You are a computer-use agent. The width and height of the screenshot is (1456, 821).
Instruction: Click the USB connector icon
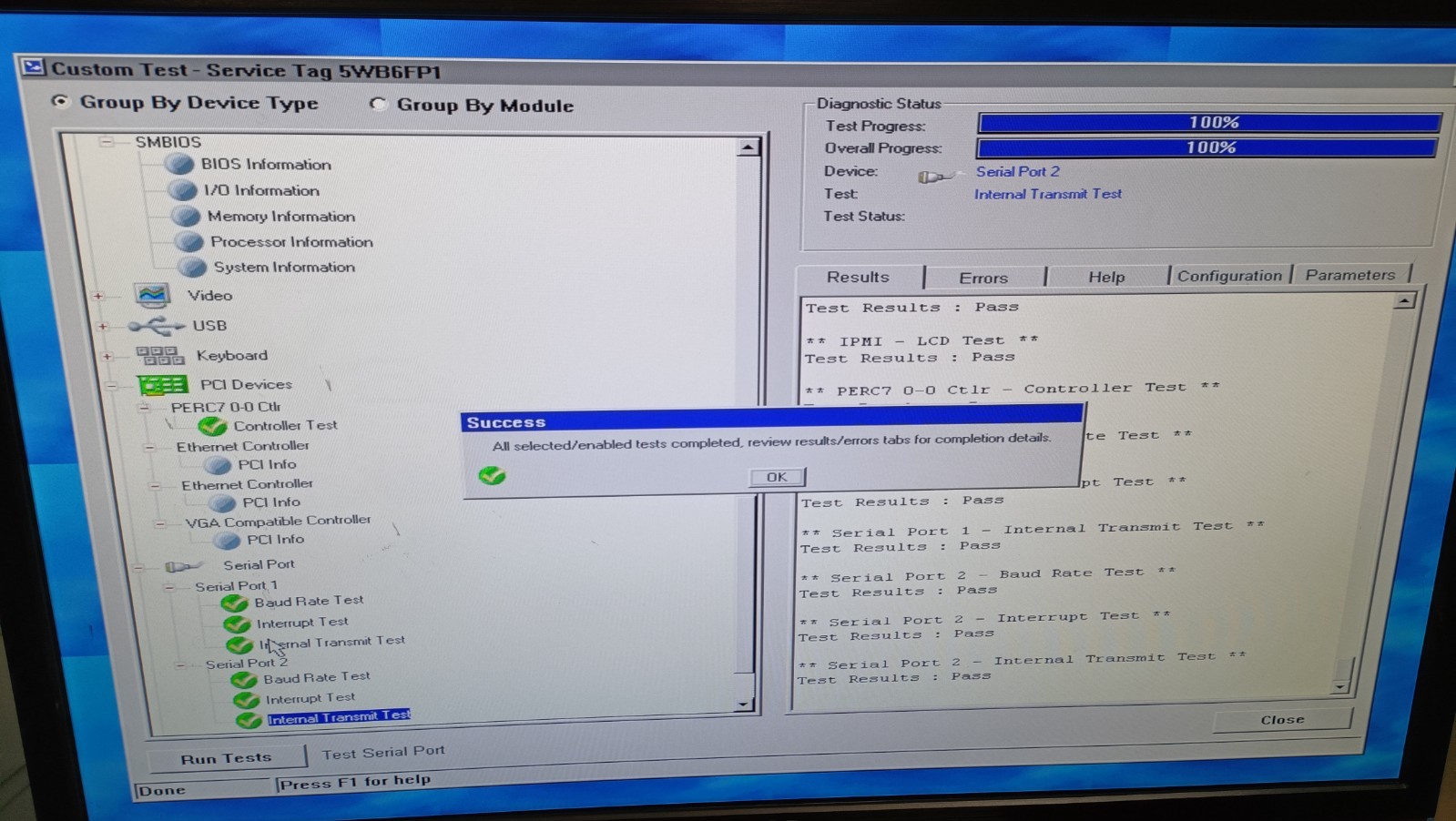[156, 326]
